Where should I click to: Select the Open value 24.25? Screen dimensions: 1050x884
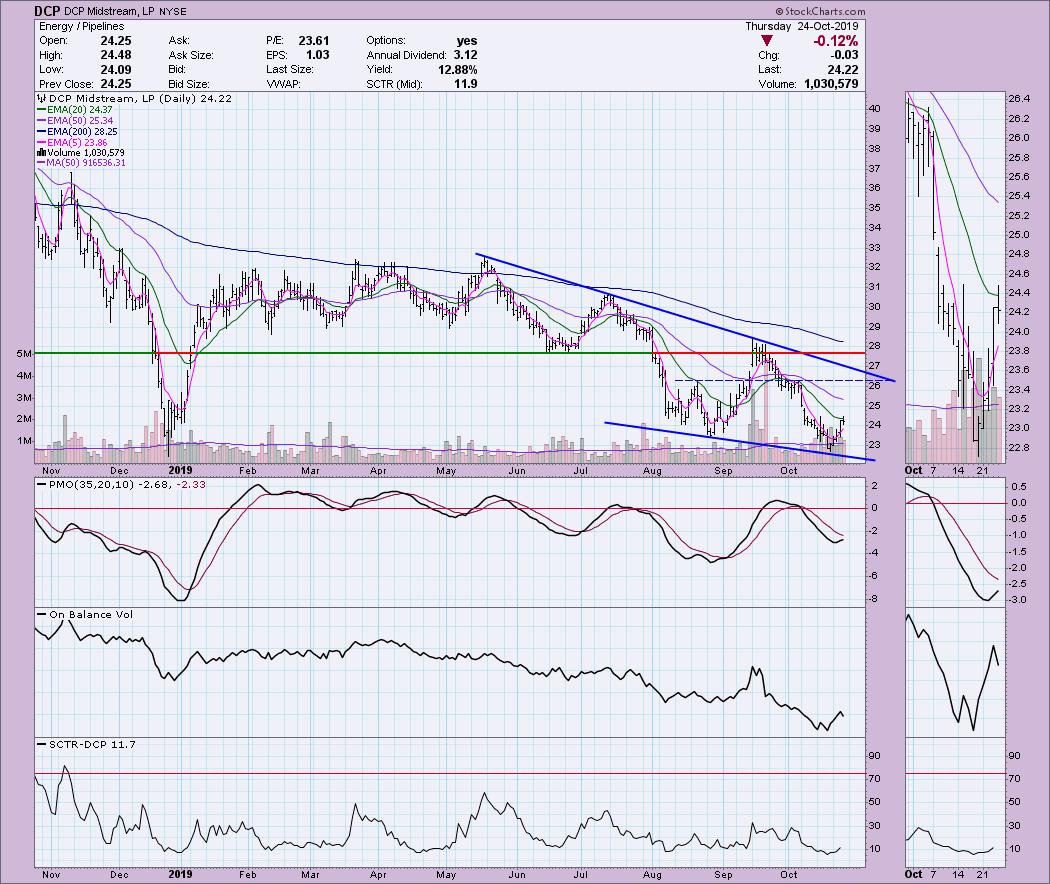pos(116,41)
